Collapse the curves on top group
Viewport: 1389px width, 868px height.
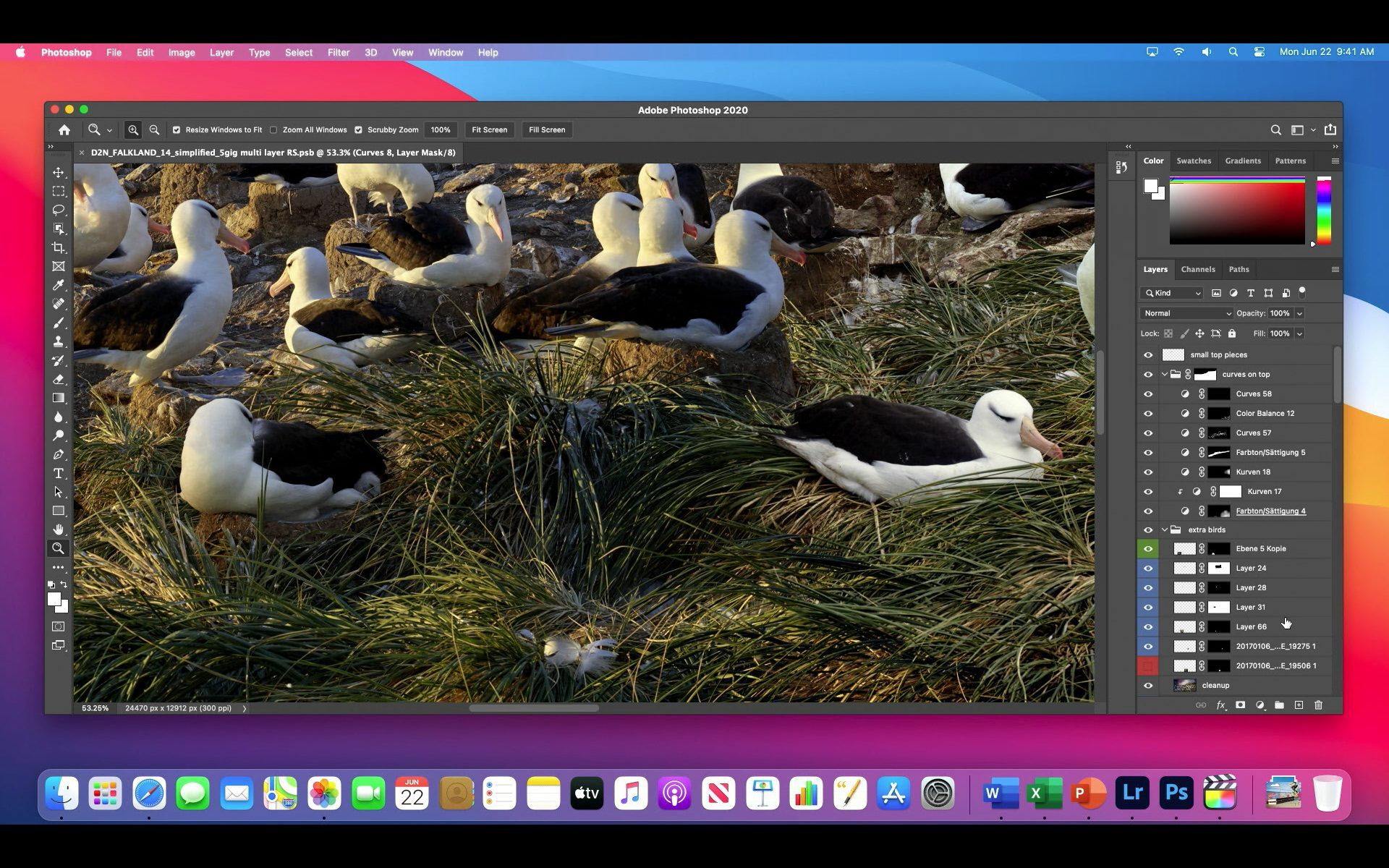point(1165,374)
